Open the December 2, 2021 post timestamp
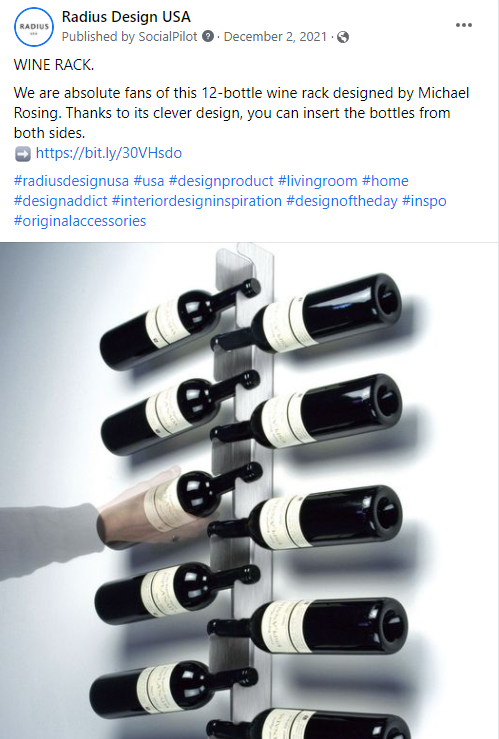499x739 pixels. click(x=275, y=37)
